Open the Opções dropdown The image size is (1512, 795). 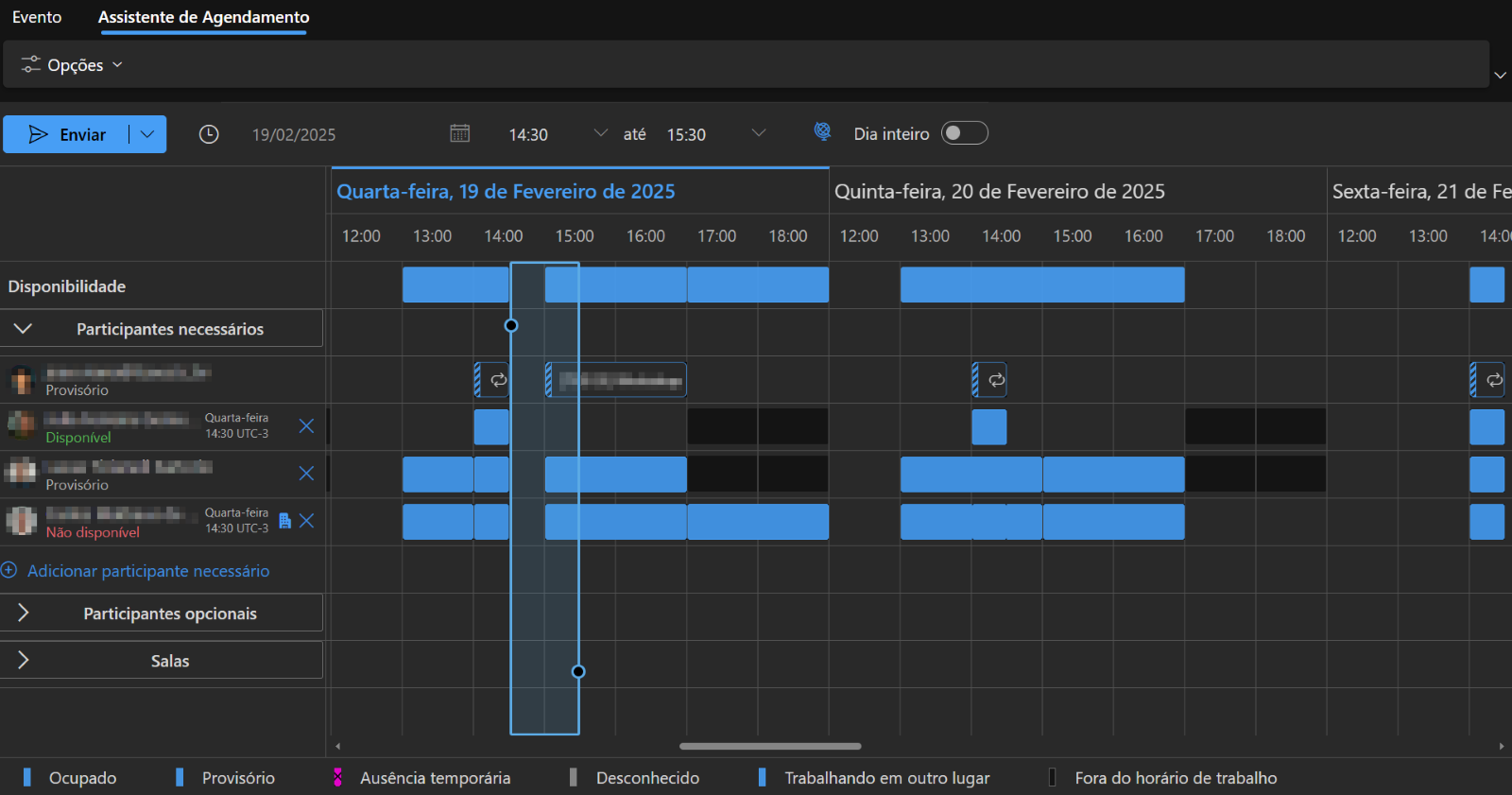click(72, 65)
